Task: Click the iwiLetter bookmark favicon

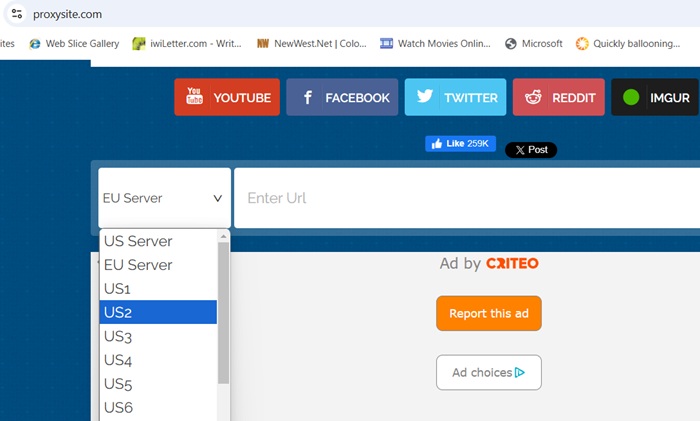Action: (139, 44)
